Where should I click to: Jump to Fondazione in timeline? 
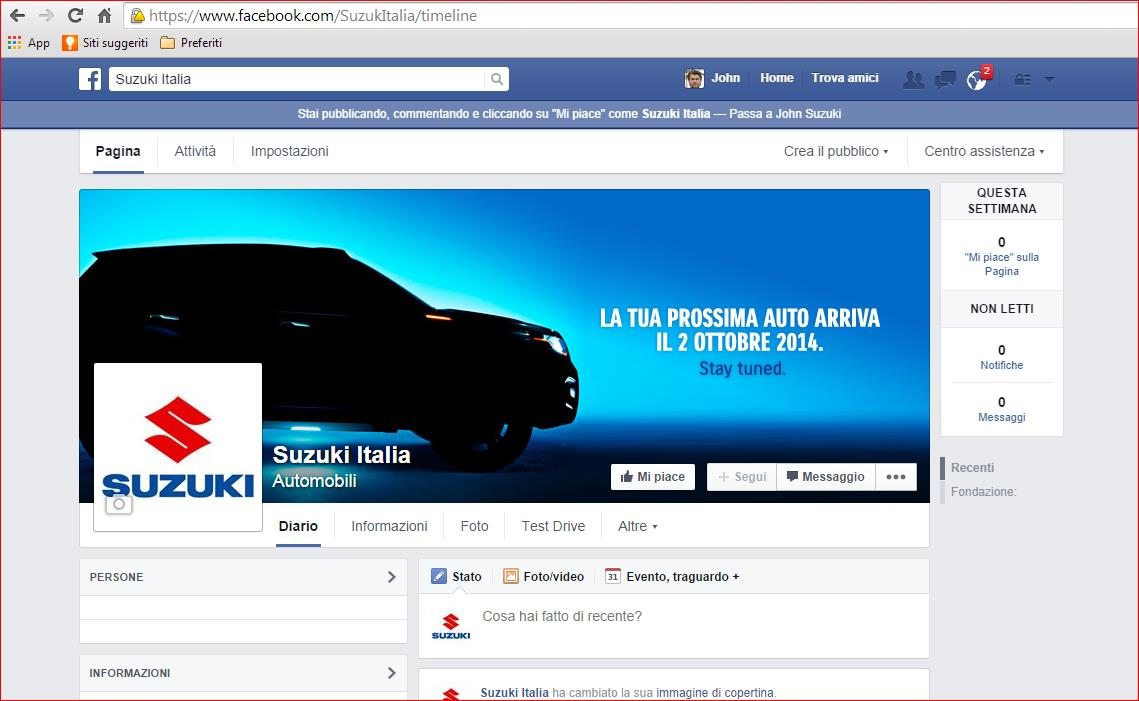click(x=984, y=492)
